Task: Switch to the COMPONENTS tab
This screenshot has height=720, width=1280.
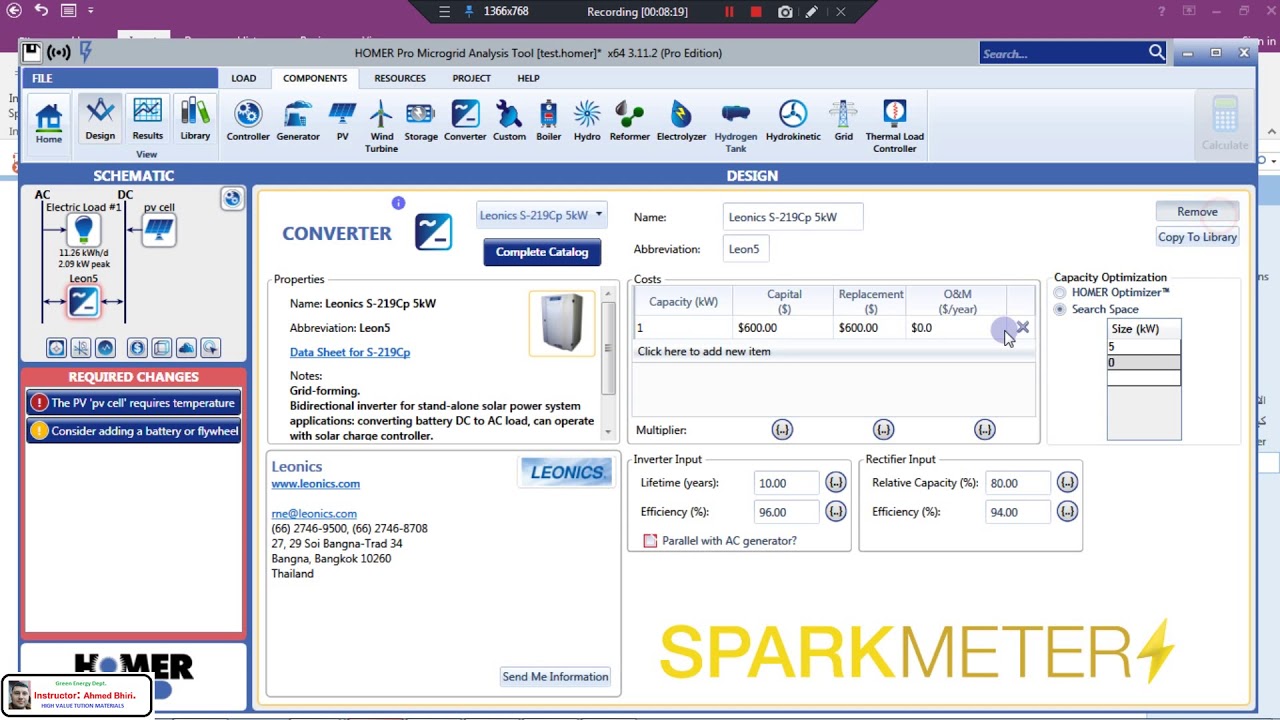Action: click(x=315, y=78)
